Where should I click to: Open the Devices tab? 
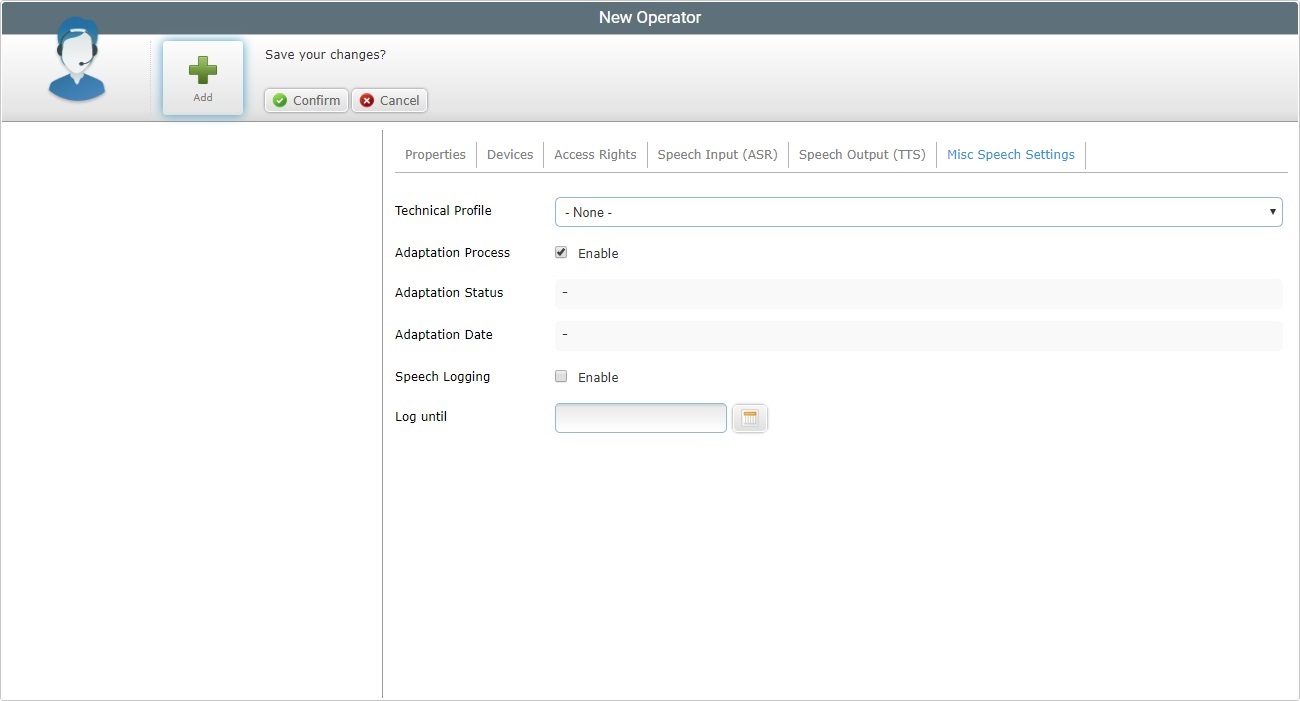click(x=510, y=155)
